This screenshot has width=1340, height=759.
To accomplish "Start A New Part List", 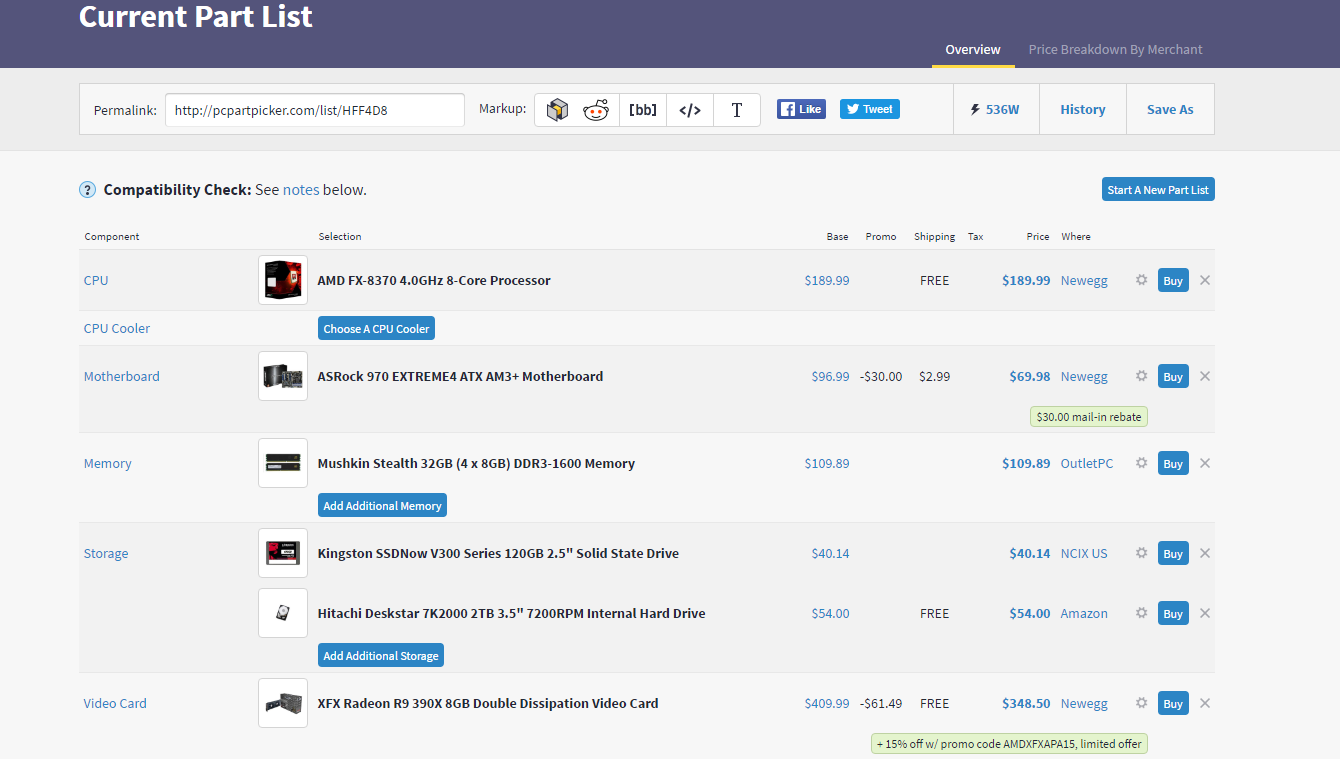I will pos(1158,190).
